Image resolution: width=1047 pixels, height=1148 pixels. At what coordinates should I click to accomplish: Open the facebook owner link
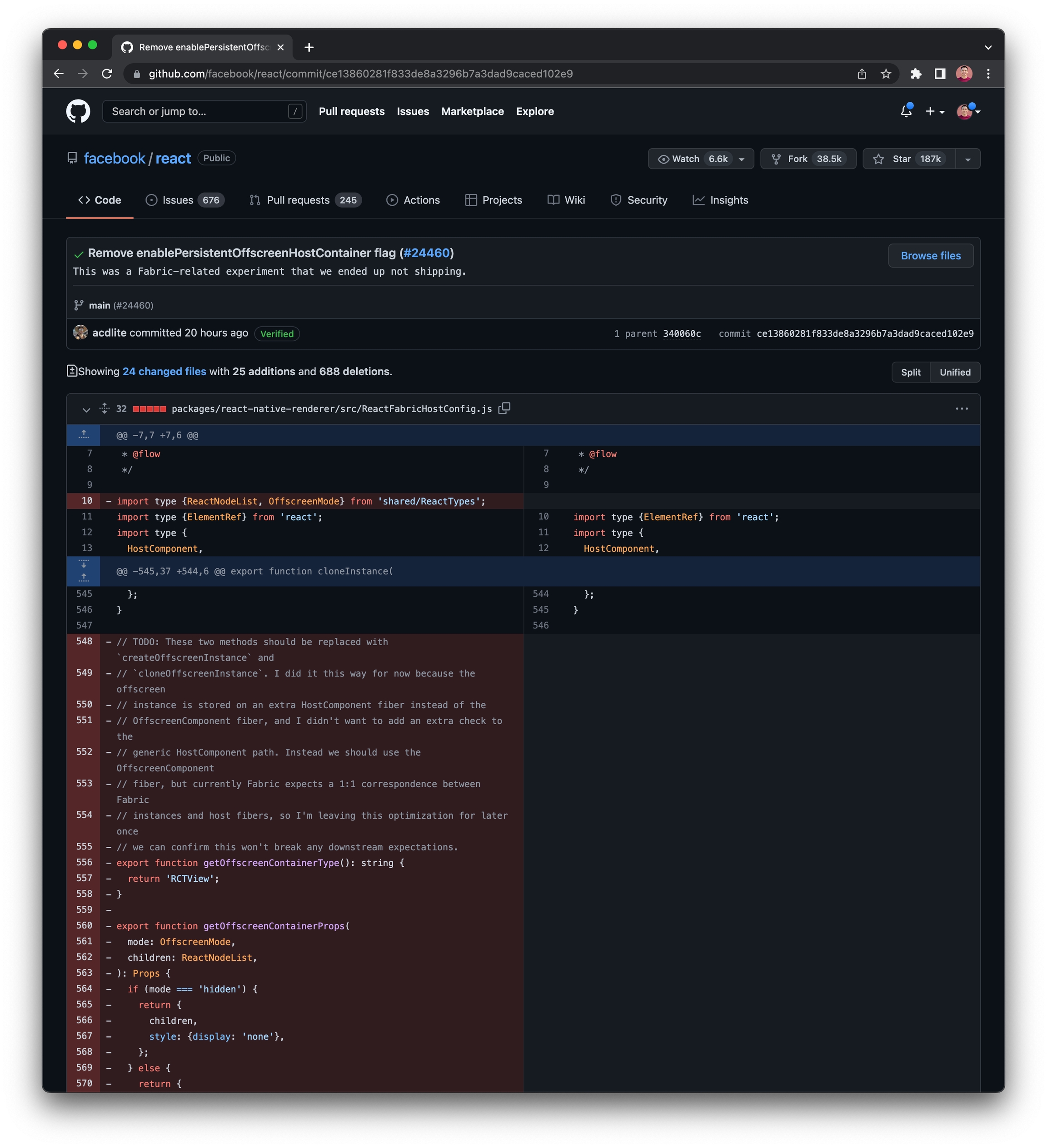[x=115, y=158]
